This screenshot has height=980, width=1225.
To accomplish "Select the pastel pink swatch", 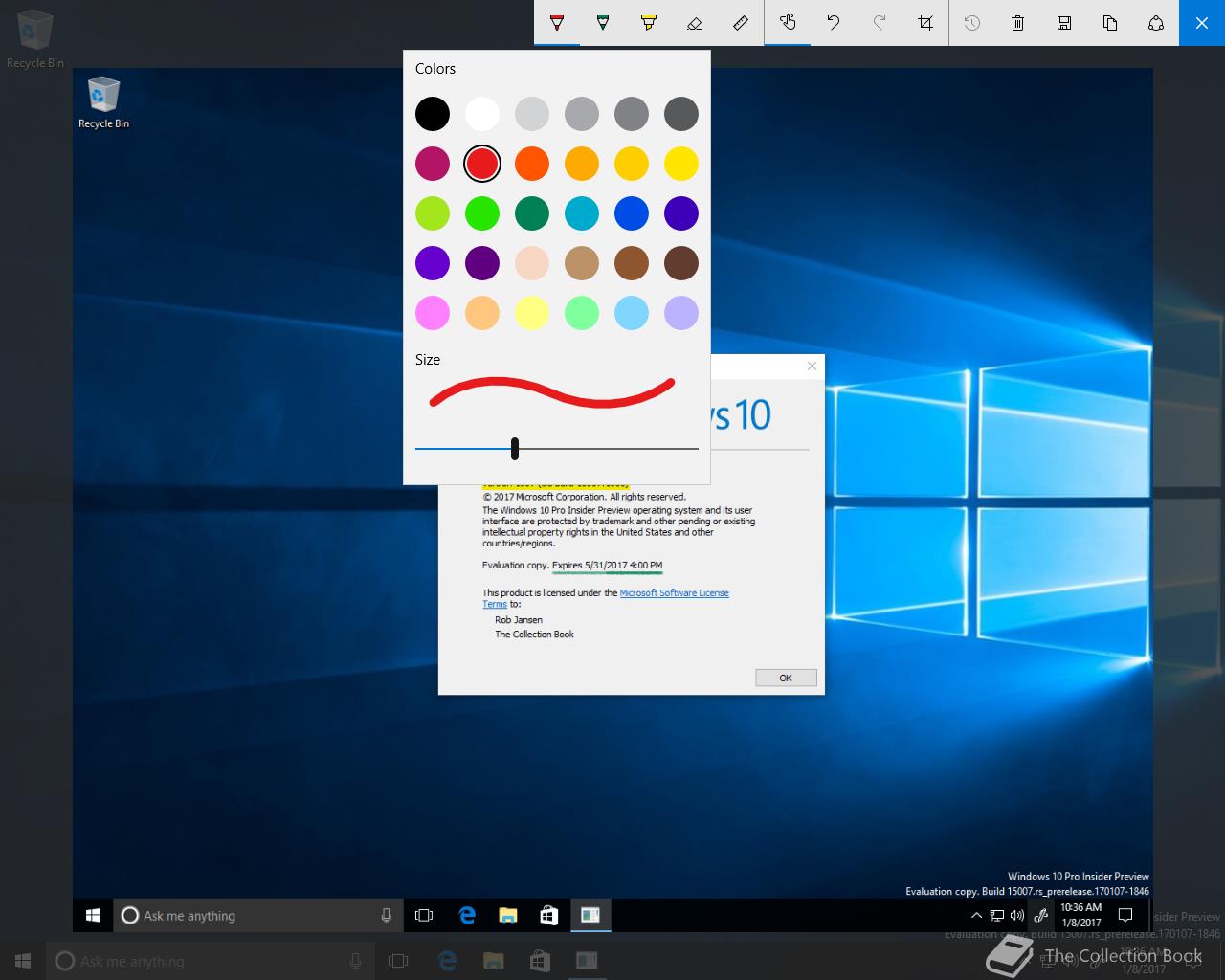I will pos(433,313).
